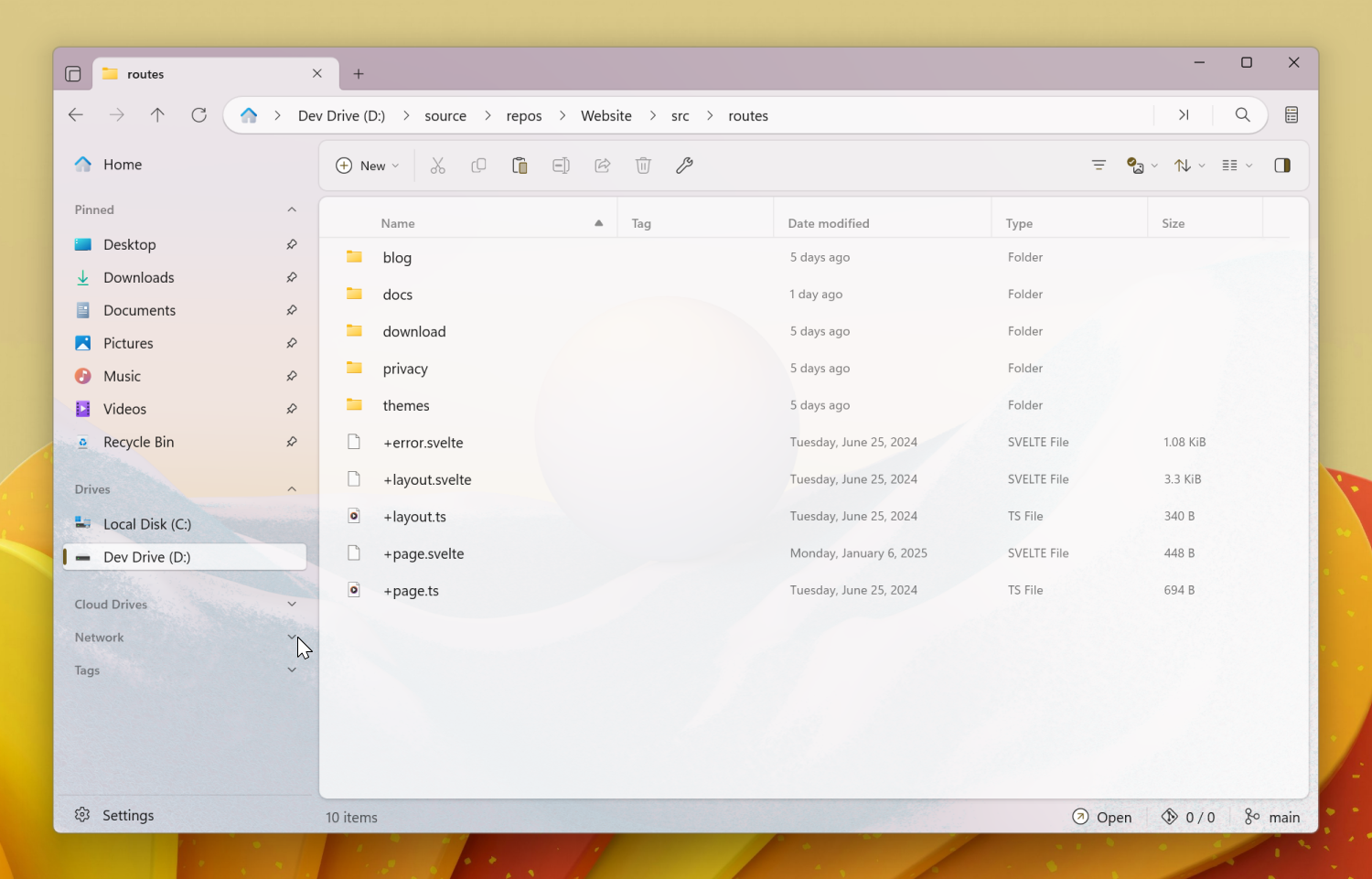Click the Rename icon in toolbar
1372x879 pixels.
coord(561,166)
